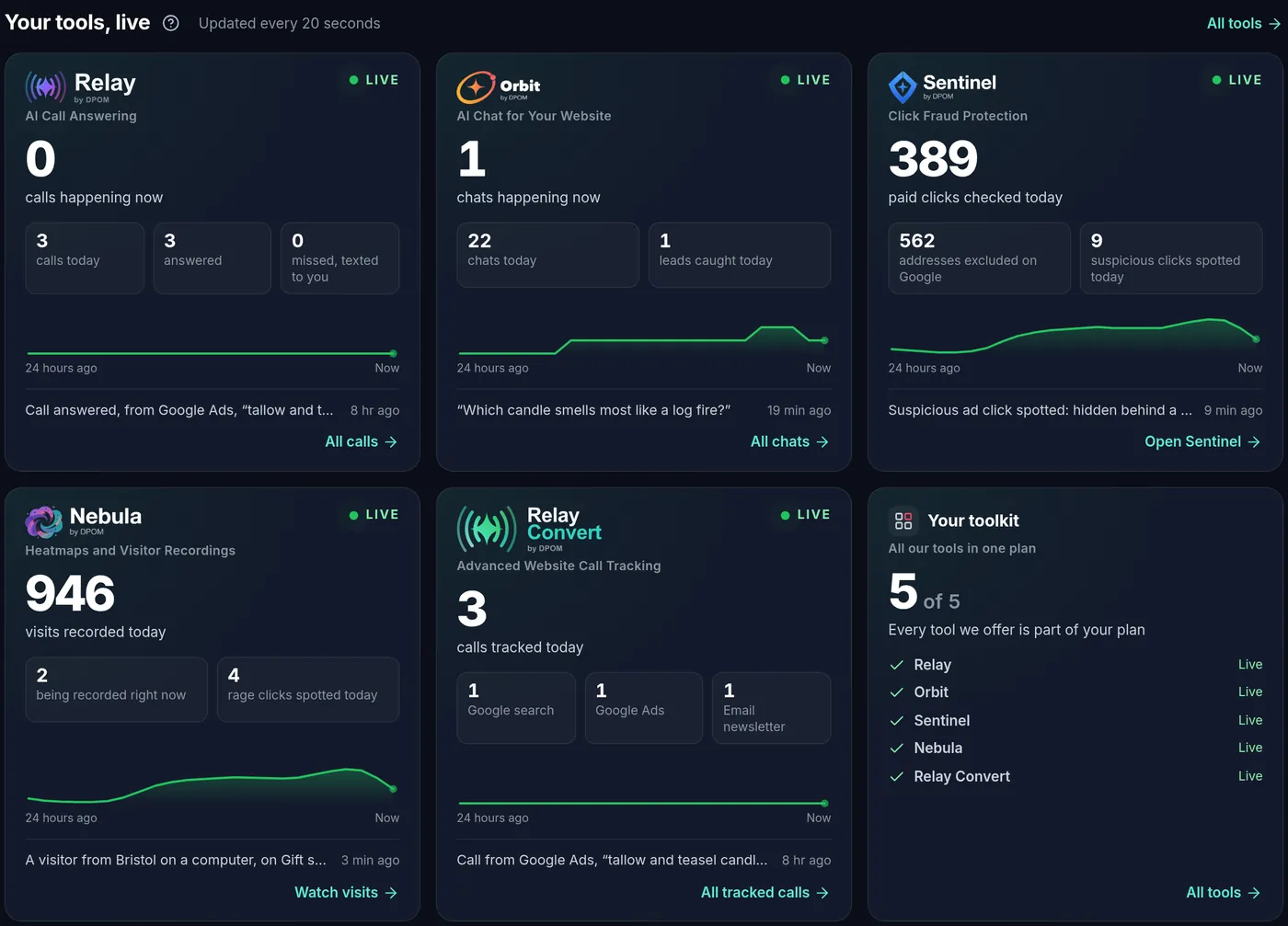Viewport: 1288px width, 926px height.
Task: Open the help icon beside Your tools, live
Action: (171, 23)
